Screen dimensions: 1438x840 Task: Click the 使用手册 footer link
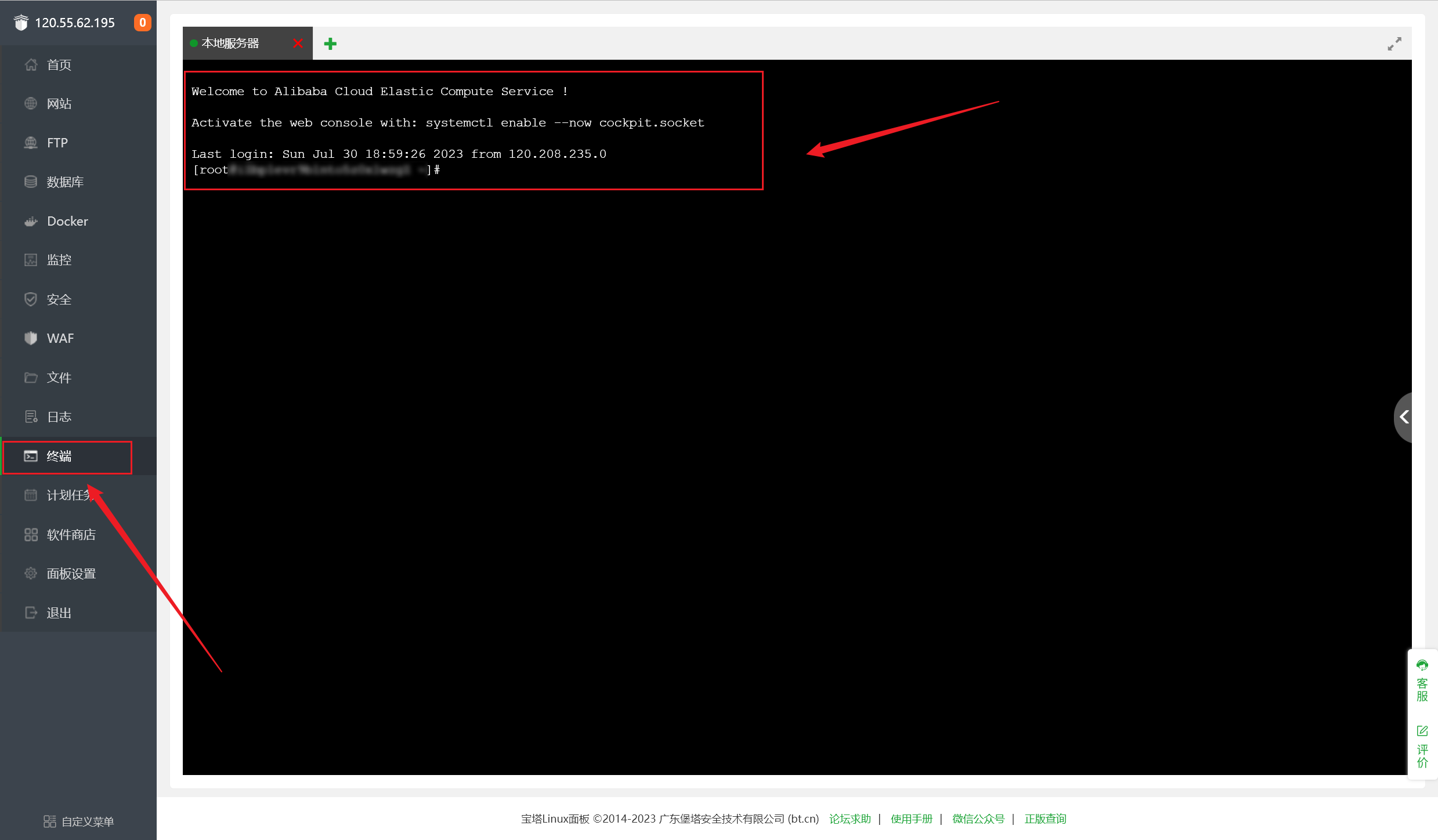coord(911,819)
